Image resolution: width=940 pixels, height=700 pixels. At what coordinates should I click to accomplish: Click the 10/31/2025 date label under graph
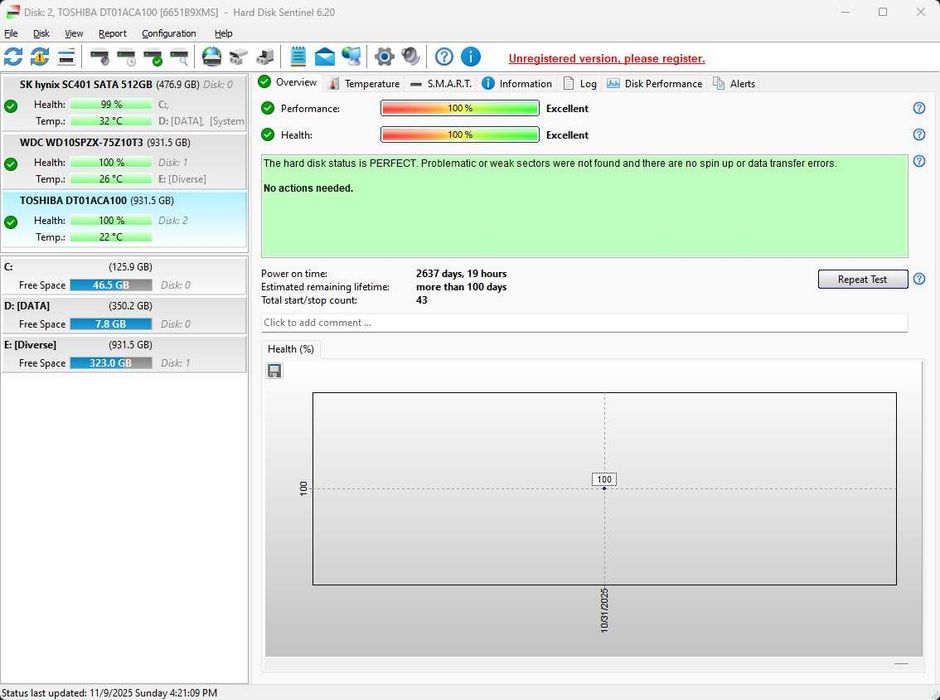[604, 610]
